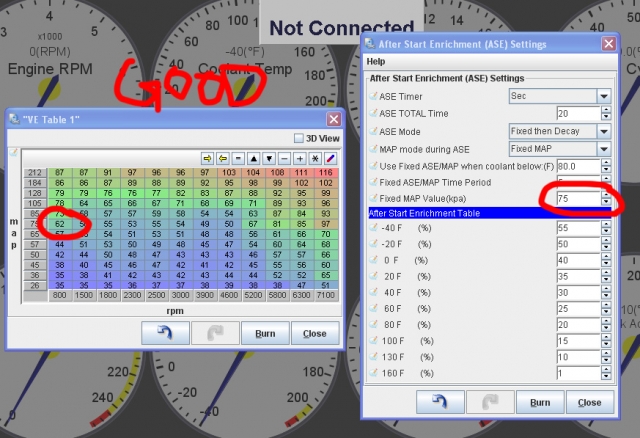This screenshot has height=438, width=640.
Task: Click the note icon beside ASE TOTAL Time
Action: (x=373, y=113)
